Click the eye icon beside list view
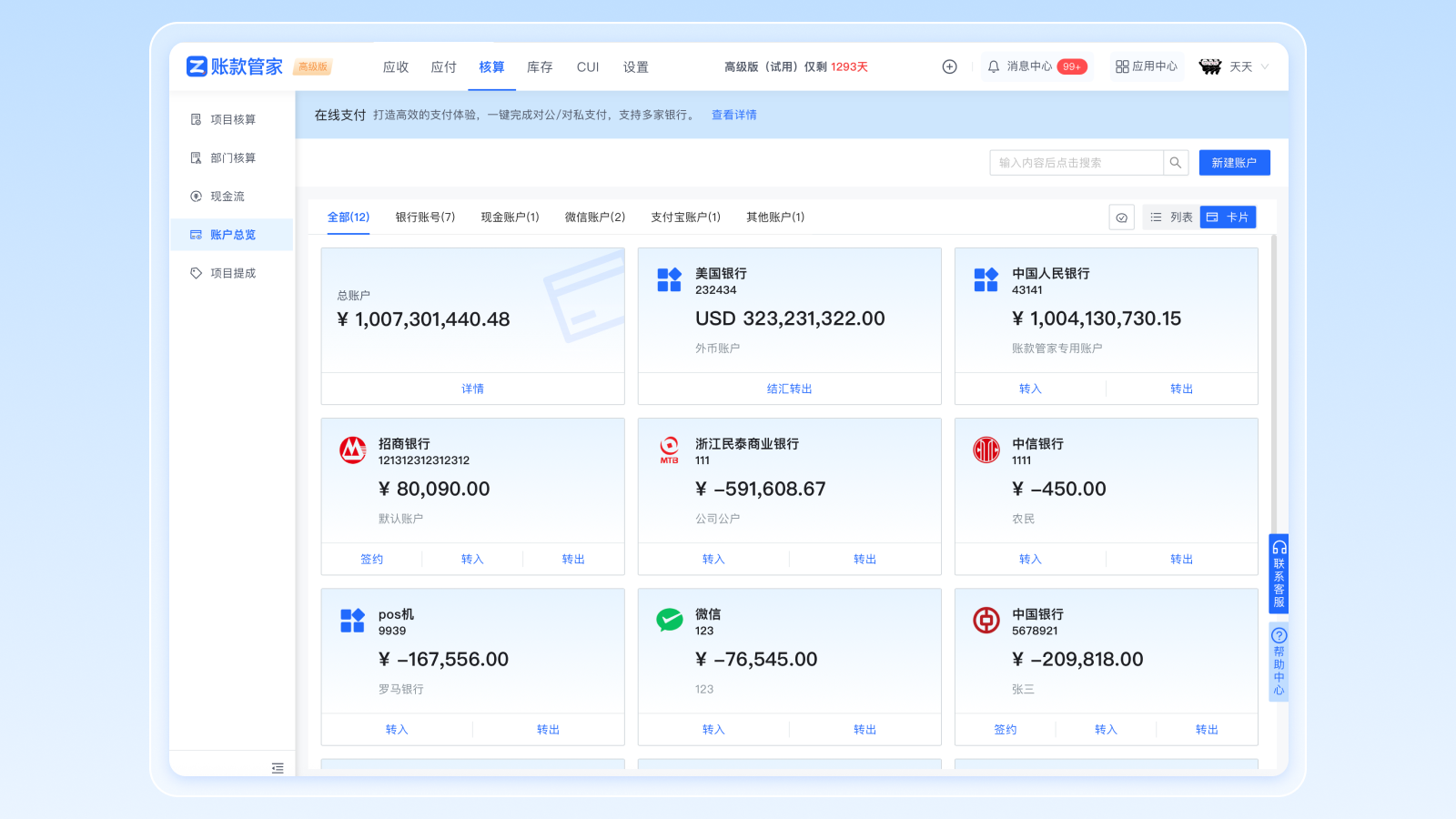Screen dimensions: 1456x819 pos(1121,217)
